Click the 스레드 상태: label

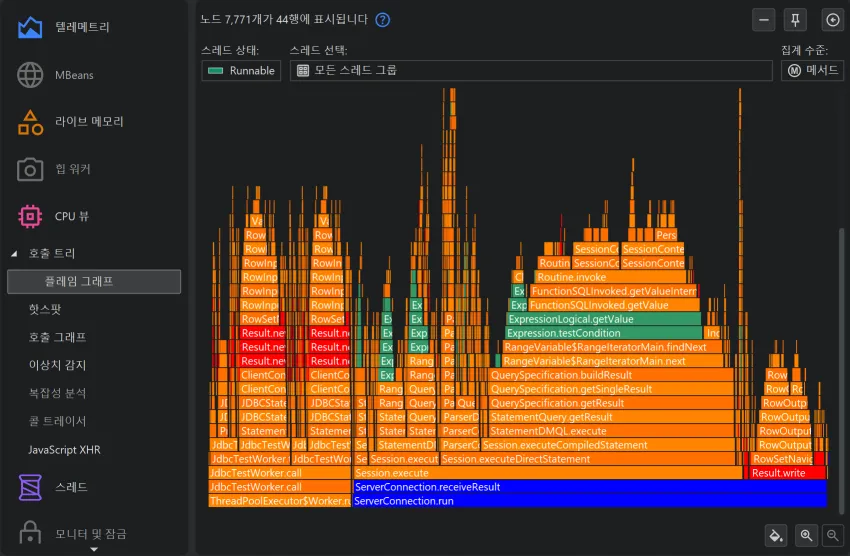[230, 50]
